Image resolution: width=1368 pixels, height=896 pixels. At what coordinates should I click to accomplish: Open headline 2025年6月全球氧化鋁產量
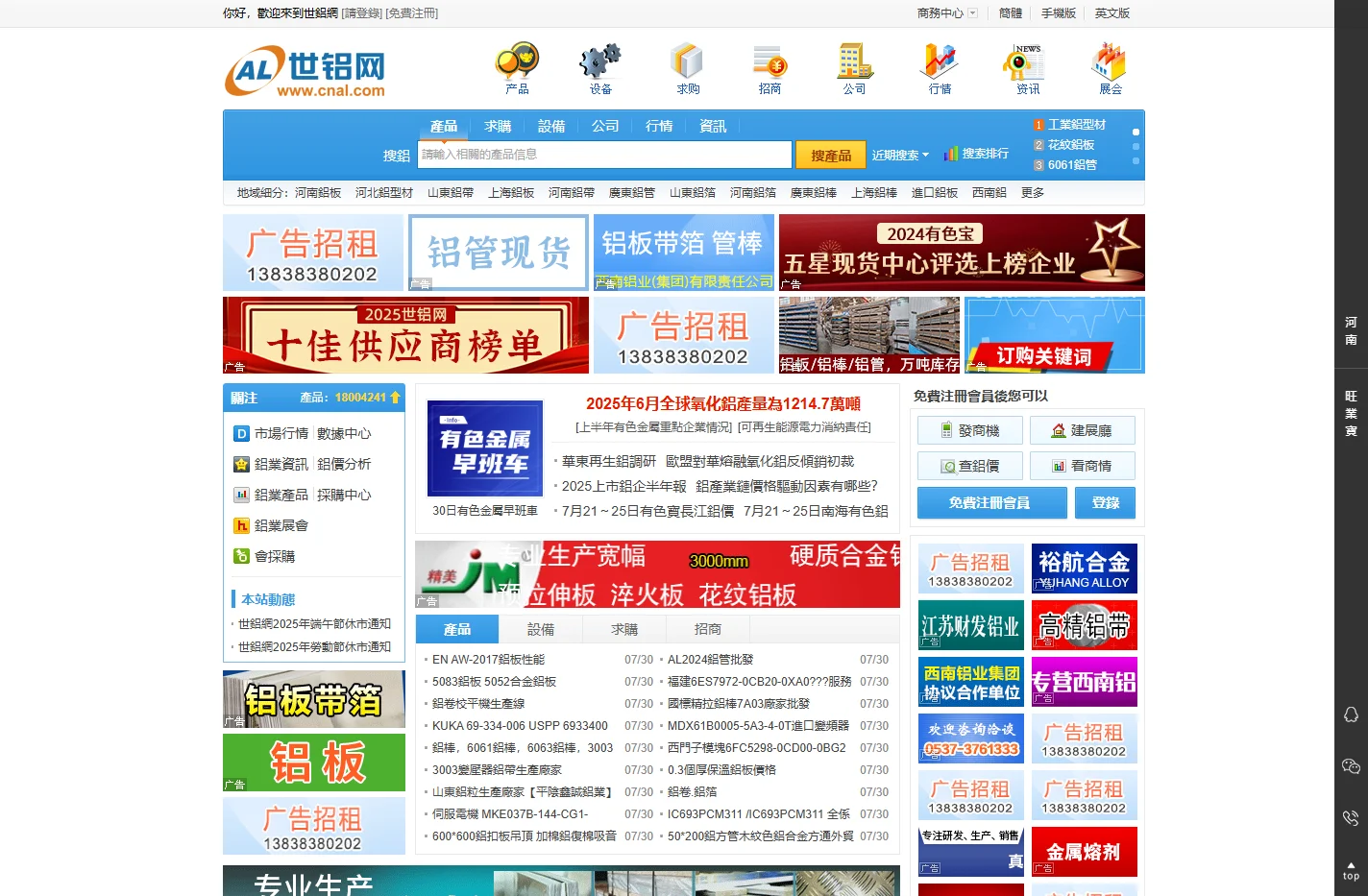[723, 404]
